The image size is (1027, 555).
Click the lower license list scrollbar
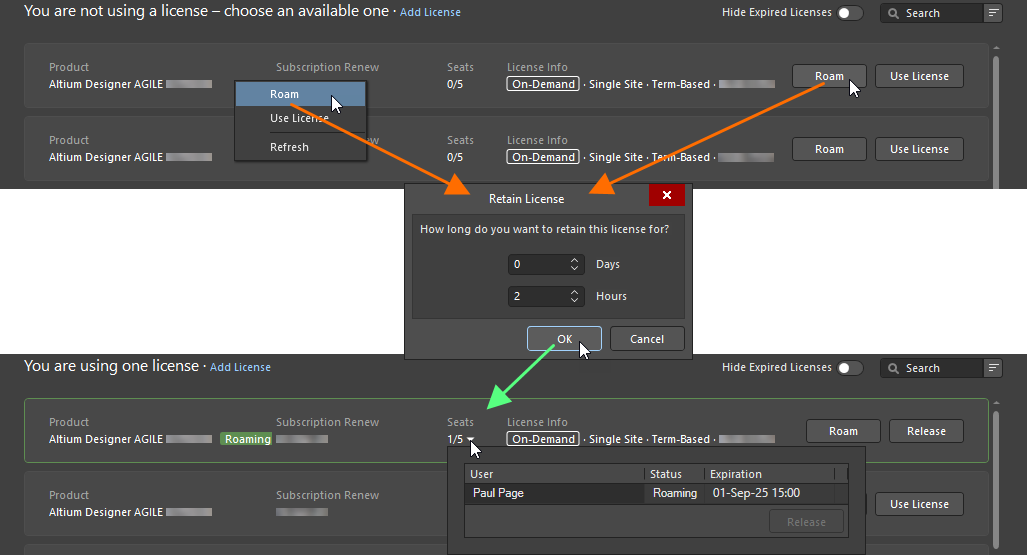click(996, 478)
